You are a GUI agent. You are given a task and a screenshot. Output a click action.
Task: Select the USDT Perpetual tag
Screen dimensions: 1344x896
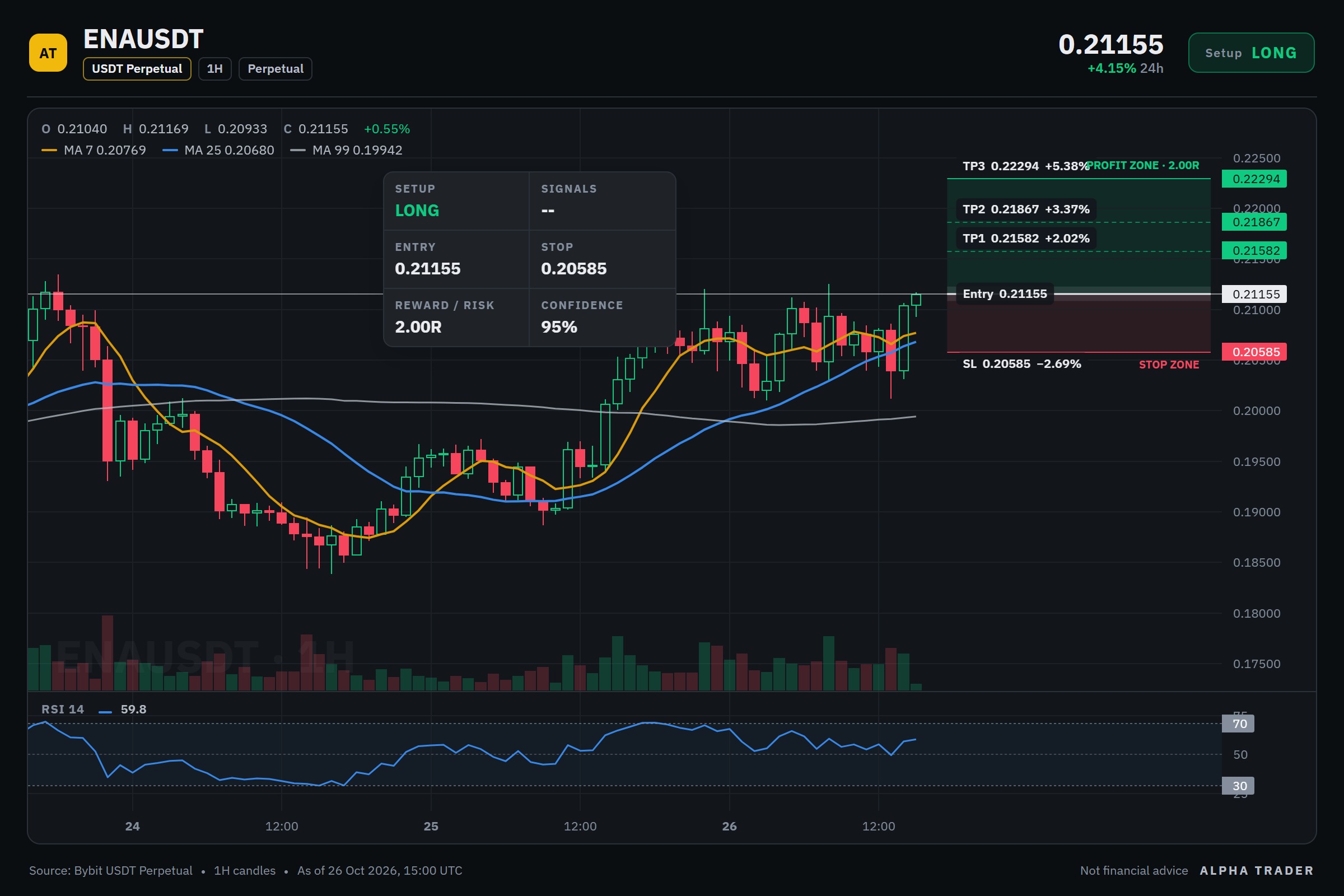click(x=137, y=69)
